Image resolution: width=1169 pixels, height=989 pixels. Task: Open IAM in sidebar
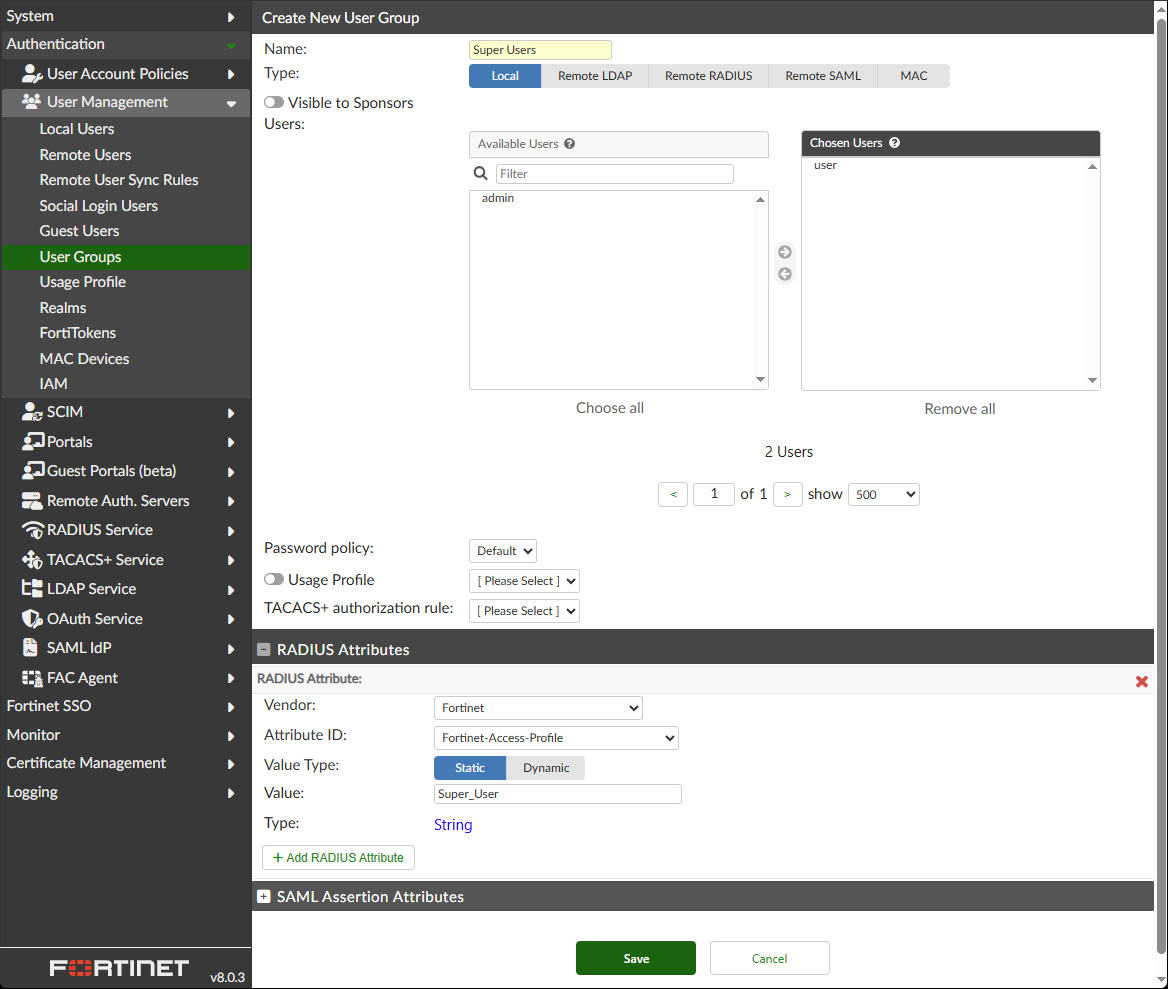53,384
